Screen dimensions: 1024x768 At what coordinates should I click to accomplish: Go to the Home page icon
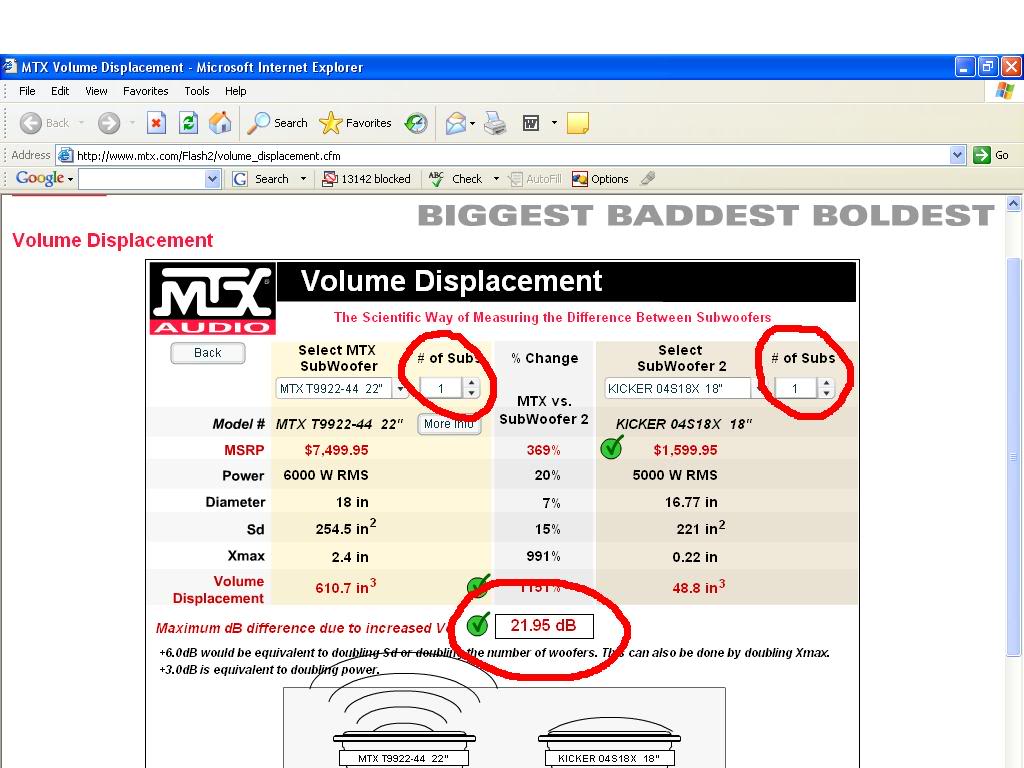click(x=220, y=123)
